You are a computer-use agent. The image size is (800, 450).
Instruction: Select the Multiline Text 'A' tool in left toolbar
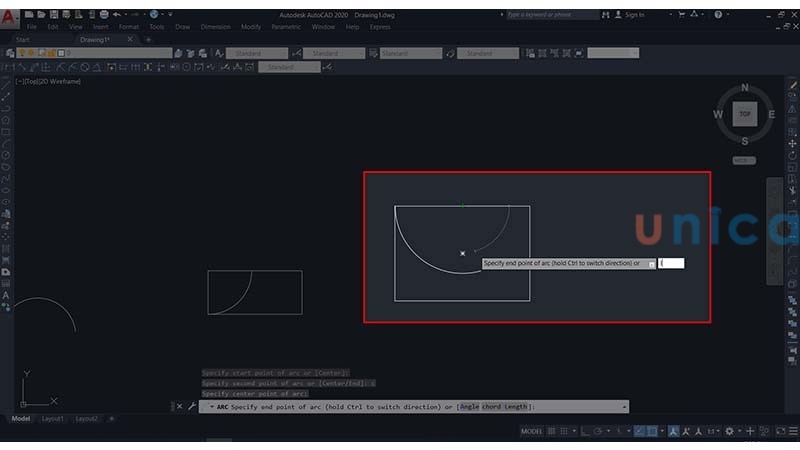(6, 295)
